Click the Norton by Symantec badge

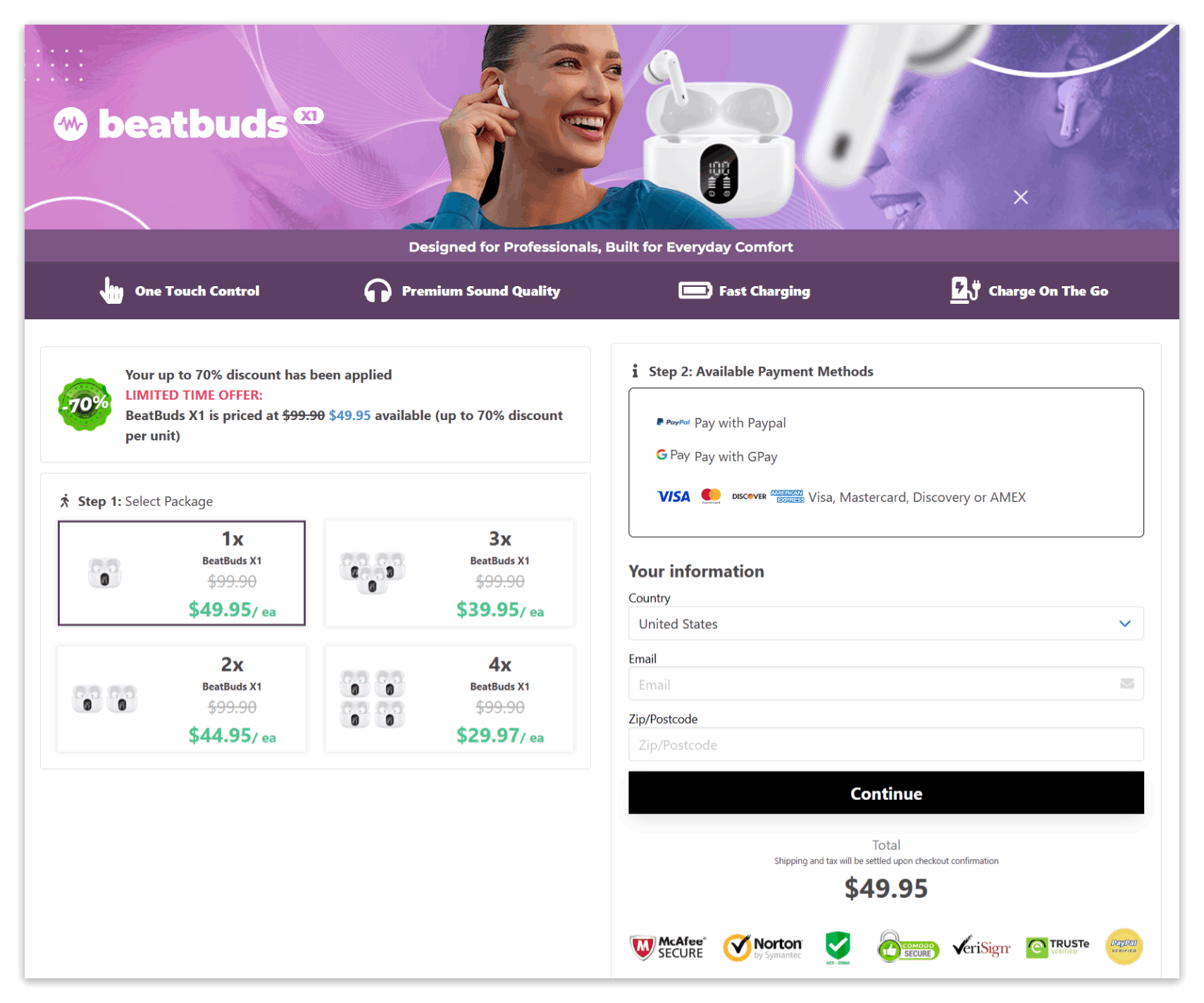pyautogui.click(x=763, y=947)
